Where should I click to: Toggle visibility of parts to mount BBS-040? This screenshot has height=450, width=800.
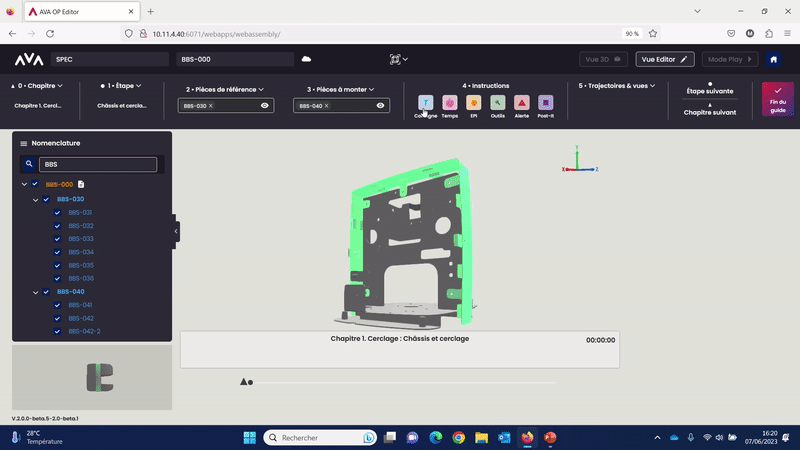point(380,106)
